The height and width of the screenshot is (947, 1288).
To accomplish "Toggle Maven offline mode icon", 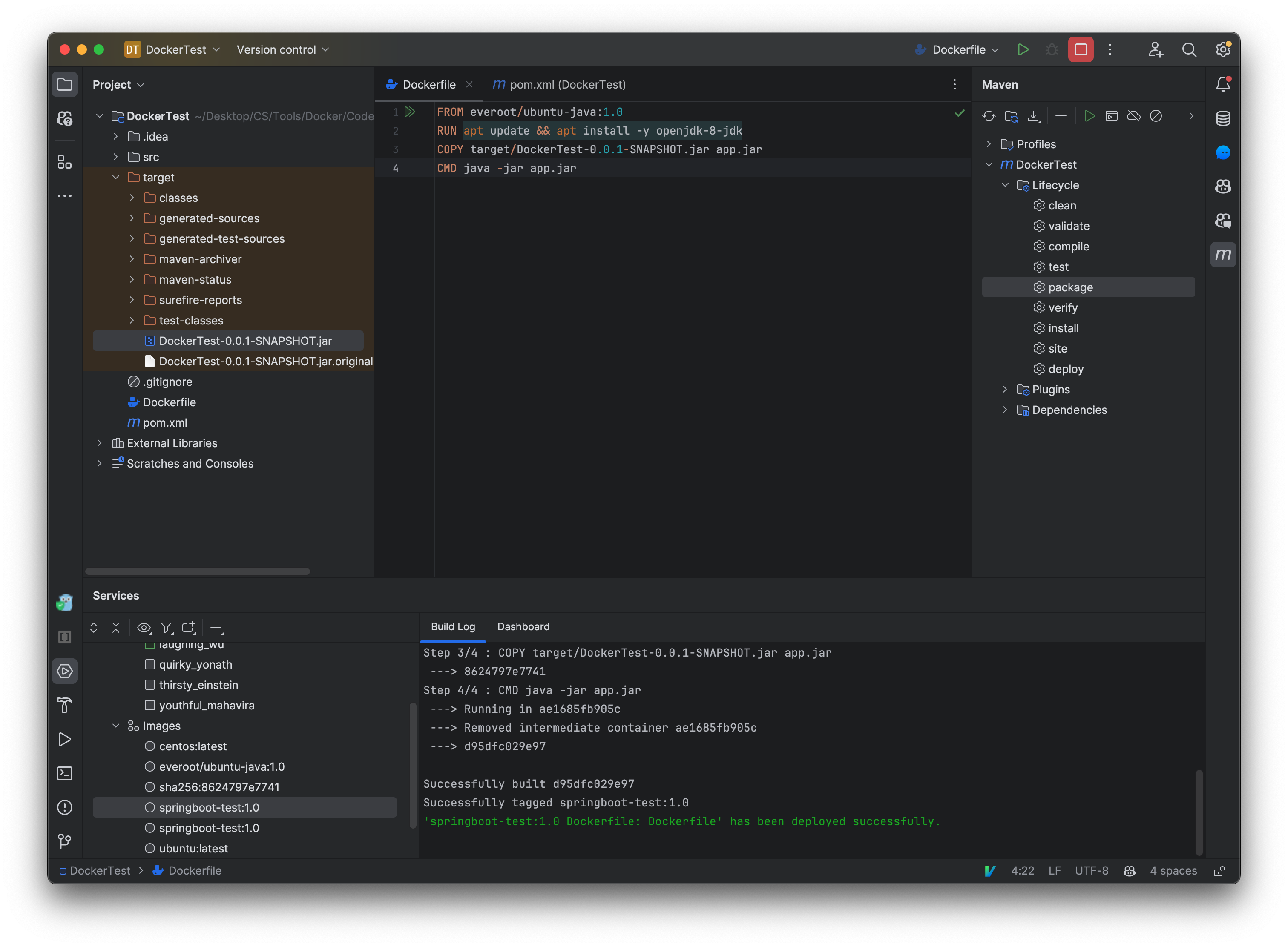I will pos(1134,116).
